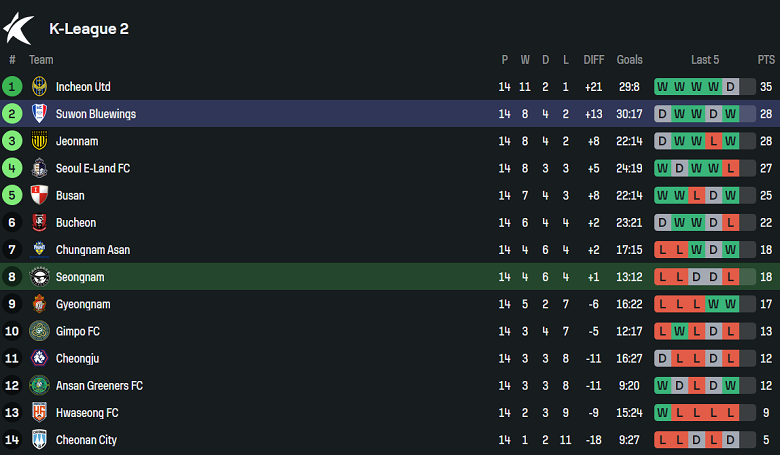Click the Last 5 column header
780x455 pixels.
[704, 60]
